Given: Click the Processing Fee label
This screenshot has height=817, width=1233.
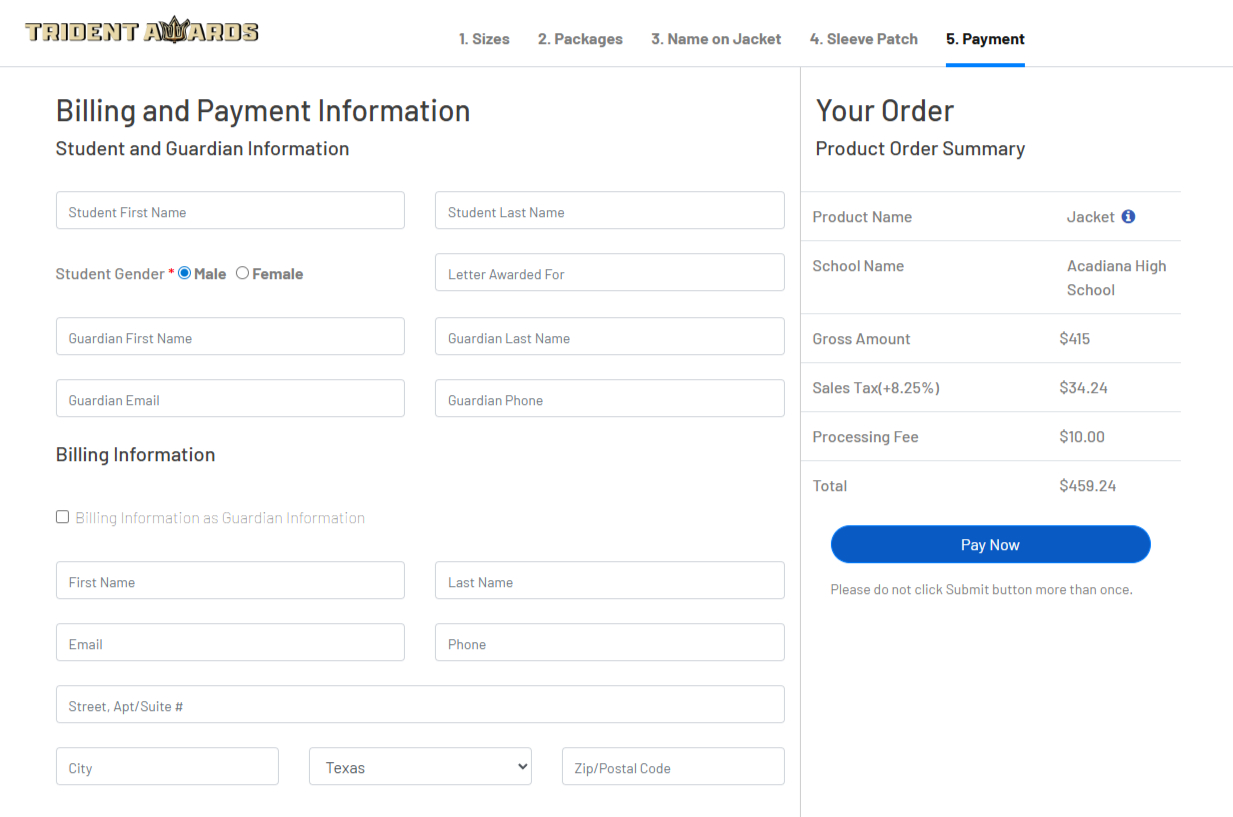Looking at the screenshot, I should point(865,437).
